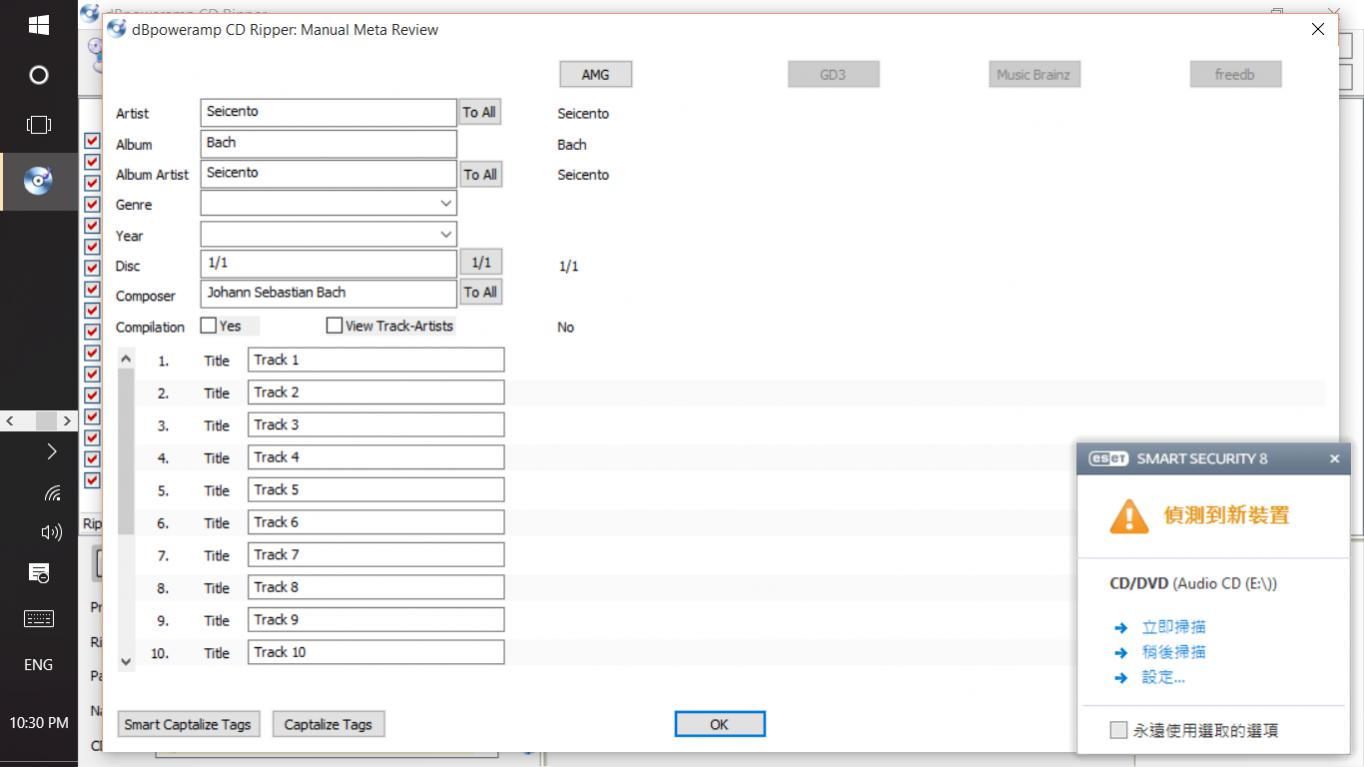Open Cortana search circle icon
Screen dimensions: 1364x767
pos(38,75)
